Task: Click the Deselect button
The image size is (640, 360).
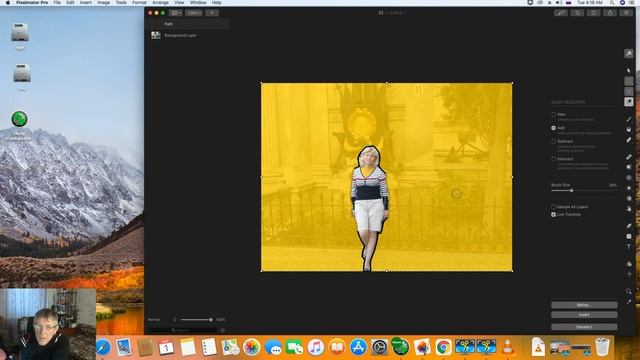Action: 584,327
